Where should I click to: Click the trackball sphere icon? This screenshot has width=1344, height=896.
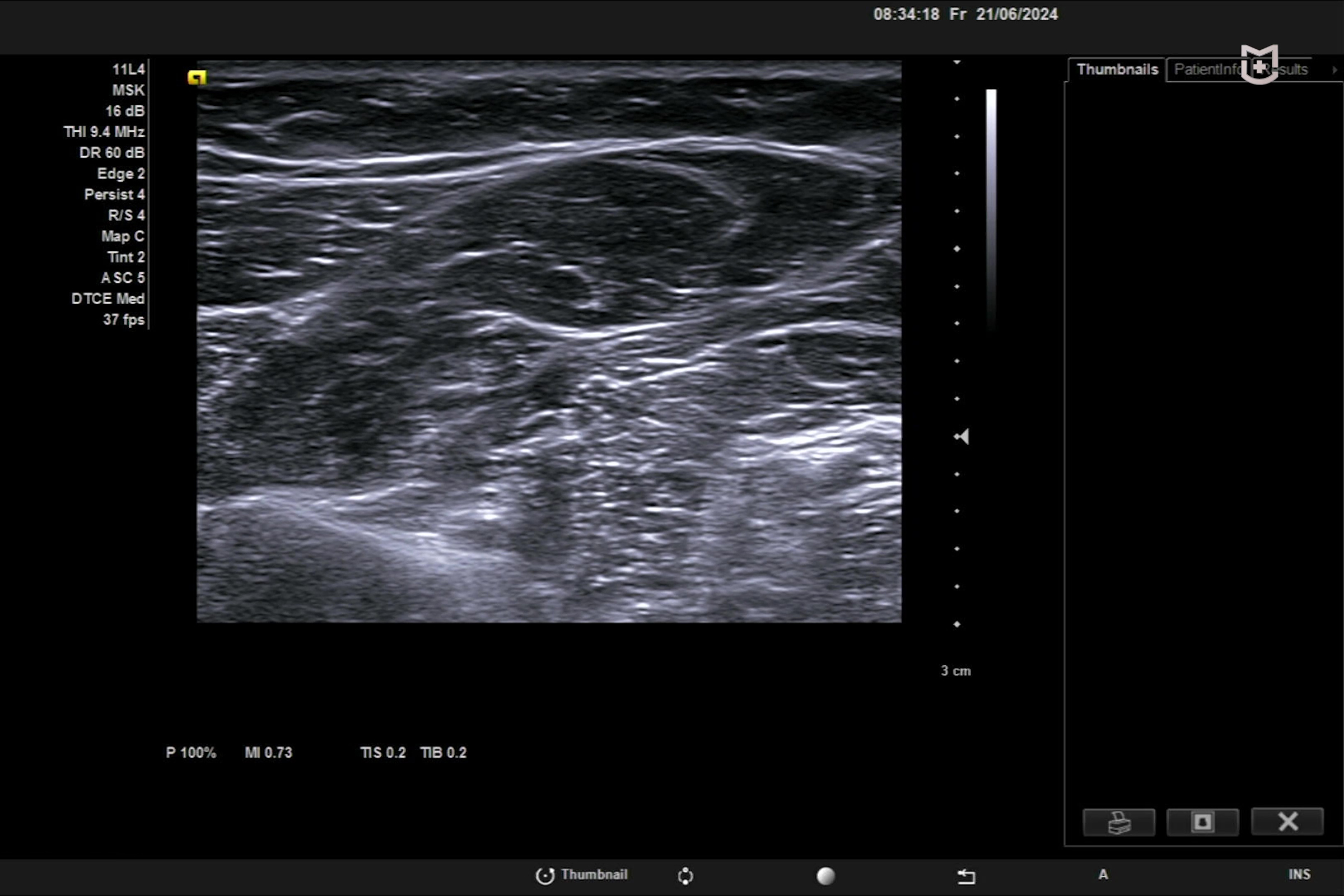pyautogui.click(x=825, y=875)
